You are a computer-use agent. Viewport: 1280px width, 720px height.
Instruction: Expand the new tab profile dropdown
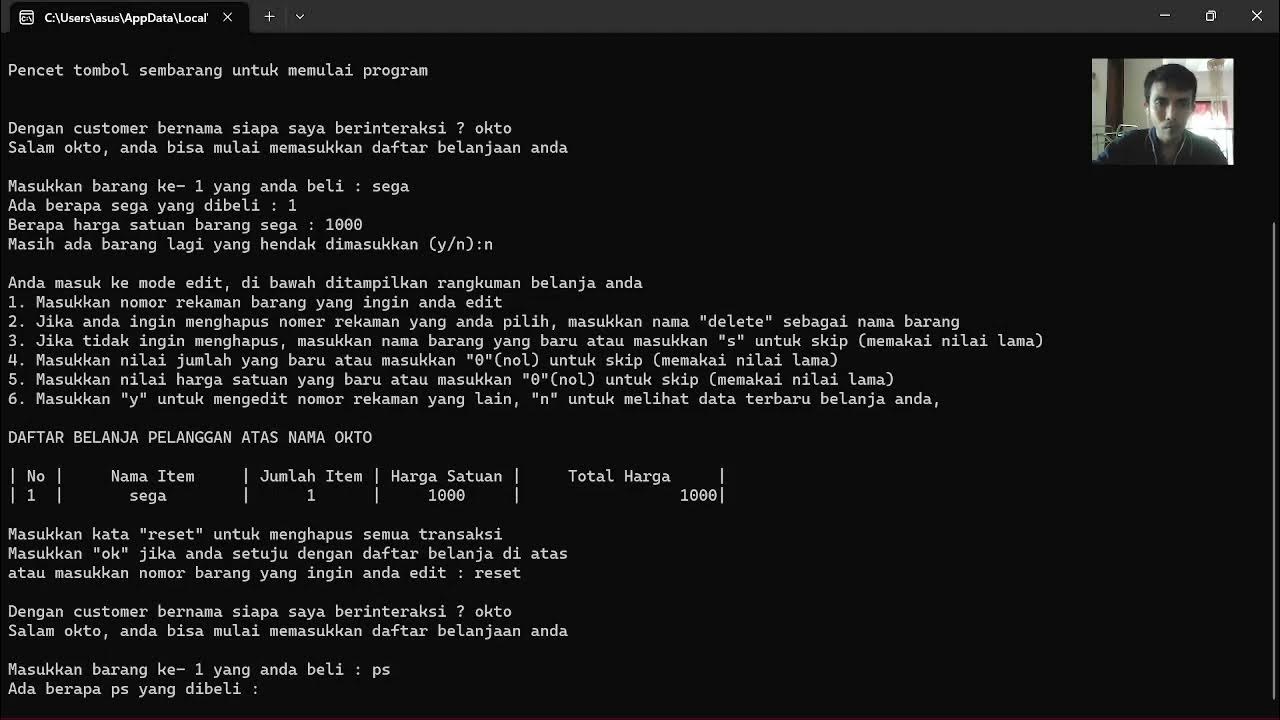[299, 17]
